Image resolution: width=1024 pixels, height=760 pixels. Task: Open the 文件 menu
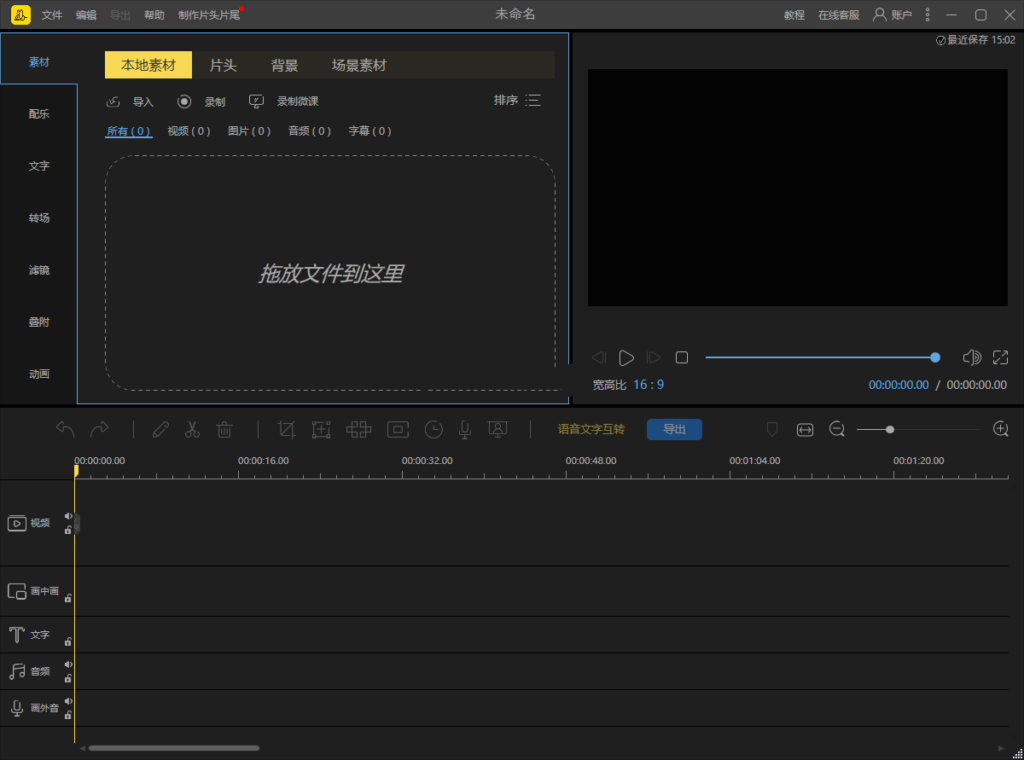(52, 15)
